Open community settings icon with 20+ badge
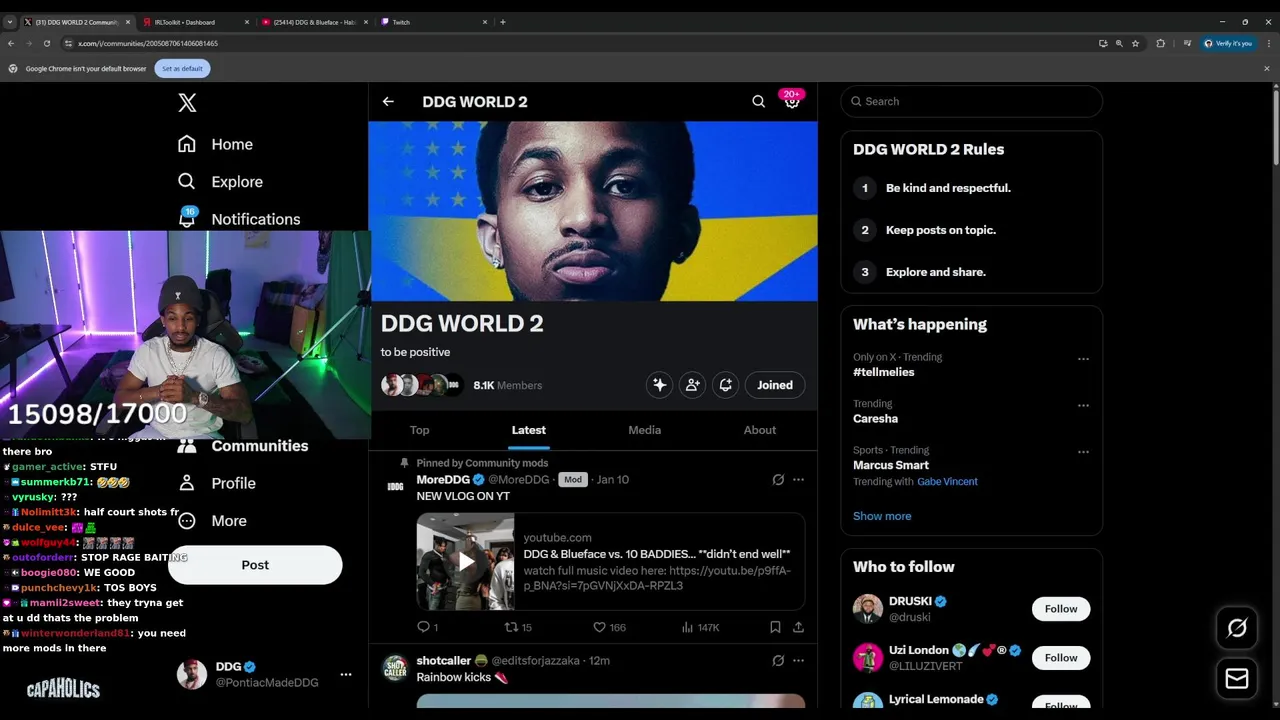Image resolution: width=1280 pixels, height=720 pixels. point(792,101)
